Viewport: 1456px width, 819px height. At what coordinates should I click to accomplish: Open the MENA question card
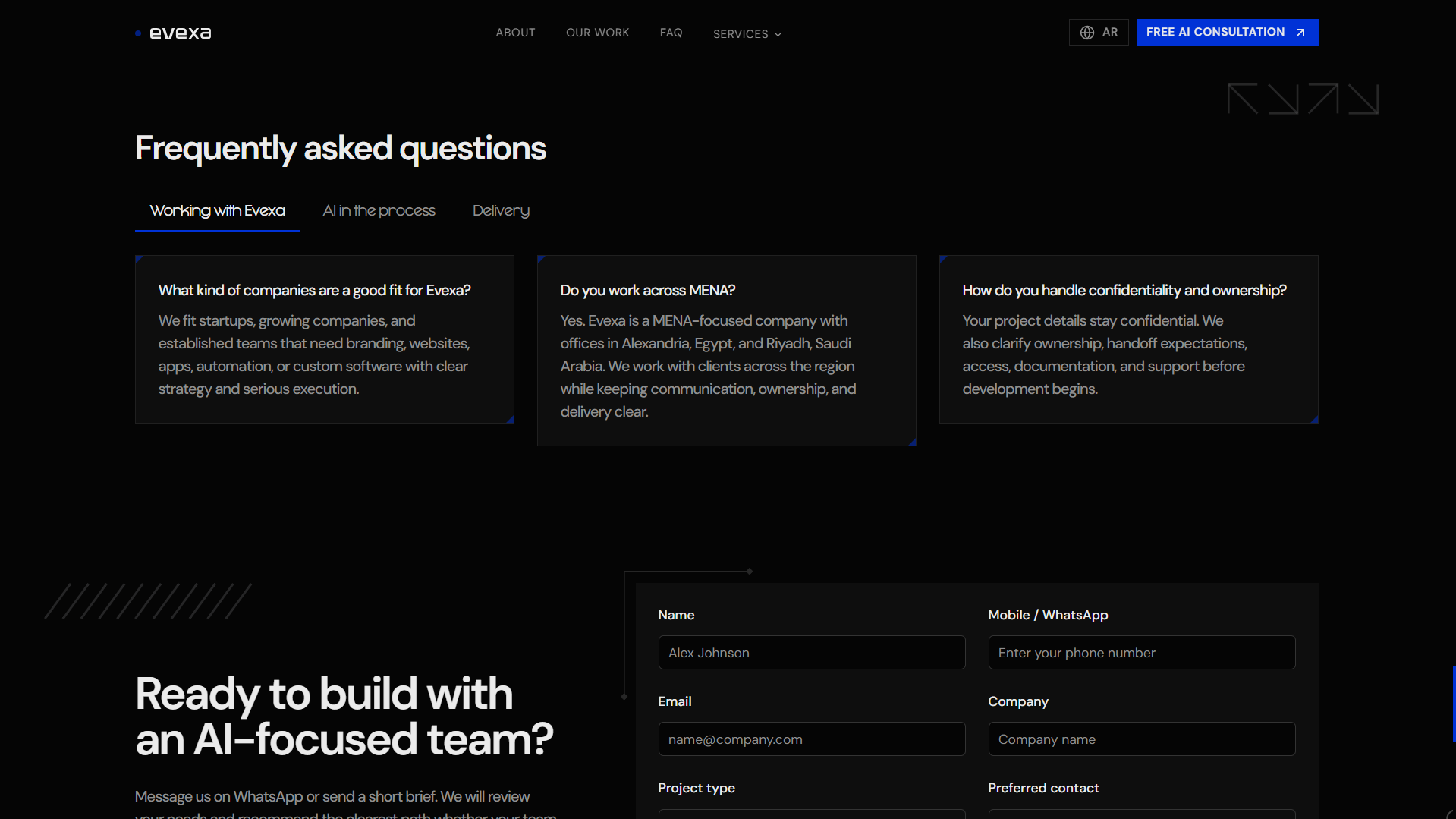[x=727, y=351]
